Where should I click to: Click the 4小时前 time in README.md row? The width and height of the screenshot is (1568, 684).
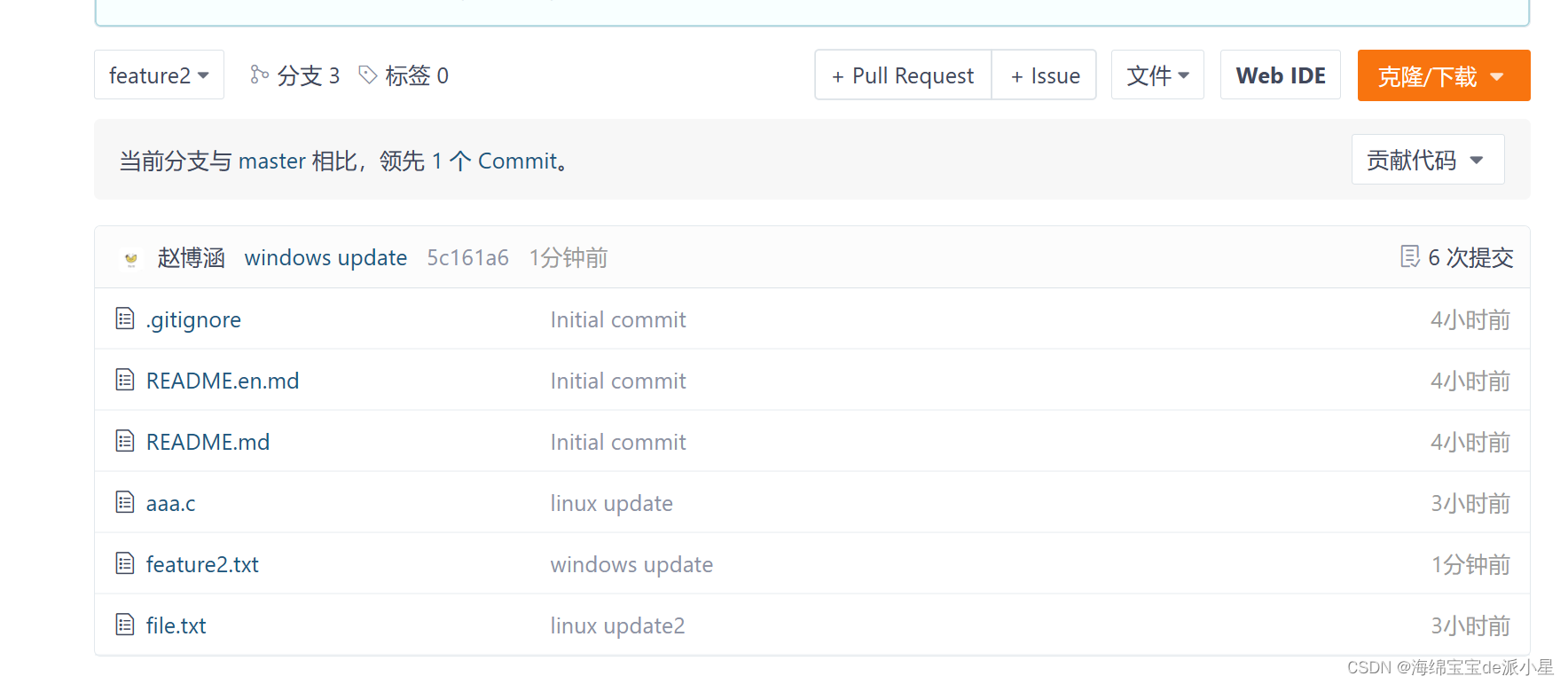point(1470,443)
